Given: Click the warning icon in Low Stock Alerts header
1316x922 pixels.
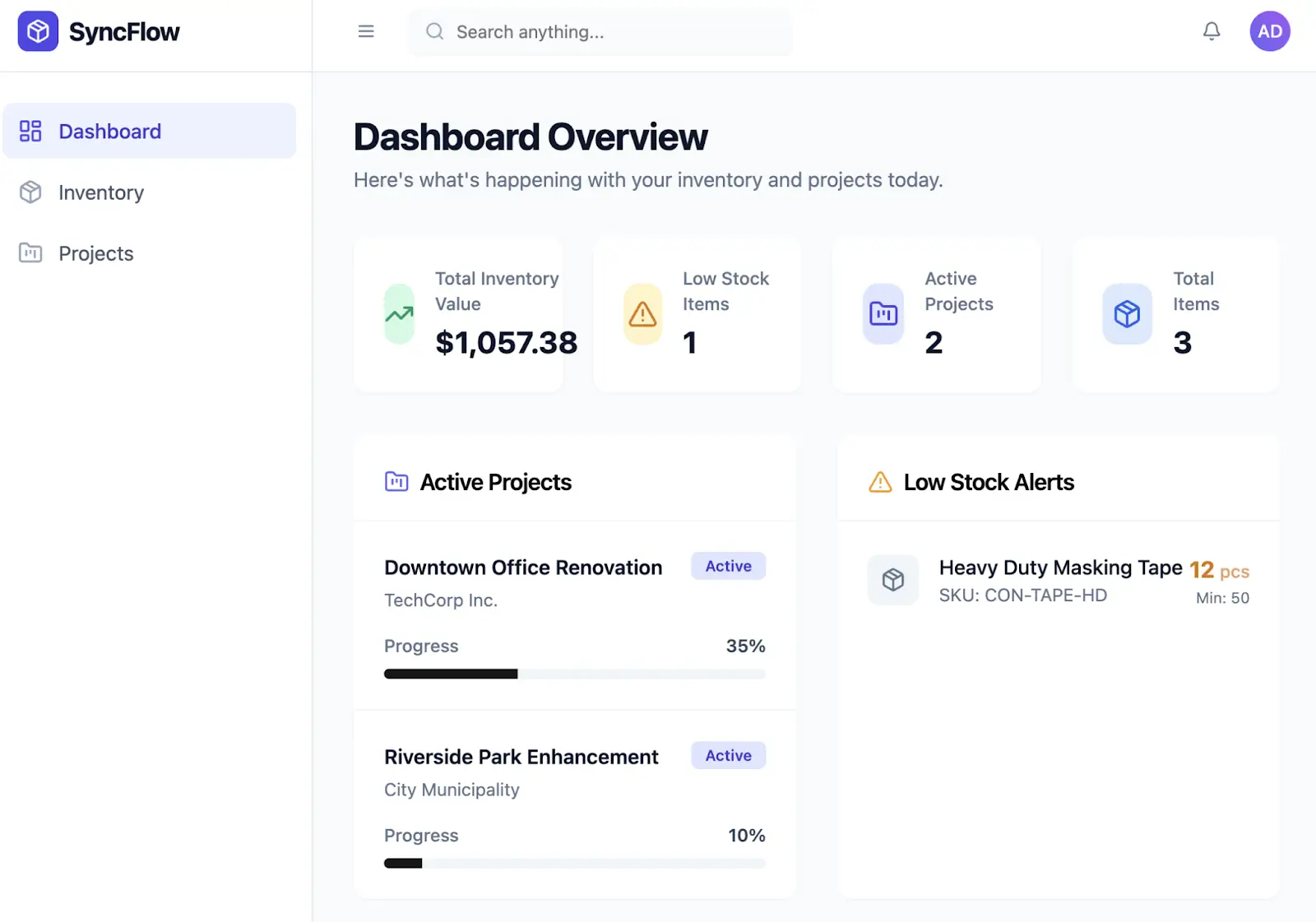Looking at the screenshot, I should [x=878, y=482].
